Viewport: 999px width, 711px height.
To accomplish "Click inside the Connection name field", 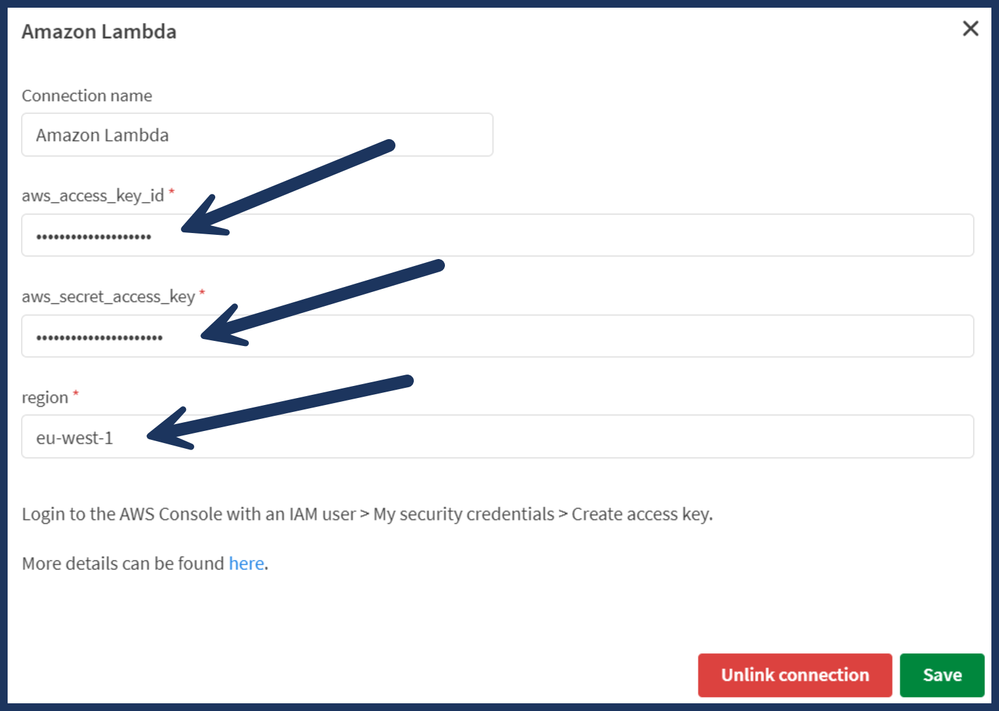I will pyautogui.click(x=257, y=134).
